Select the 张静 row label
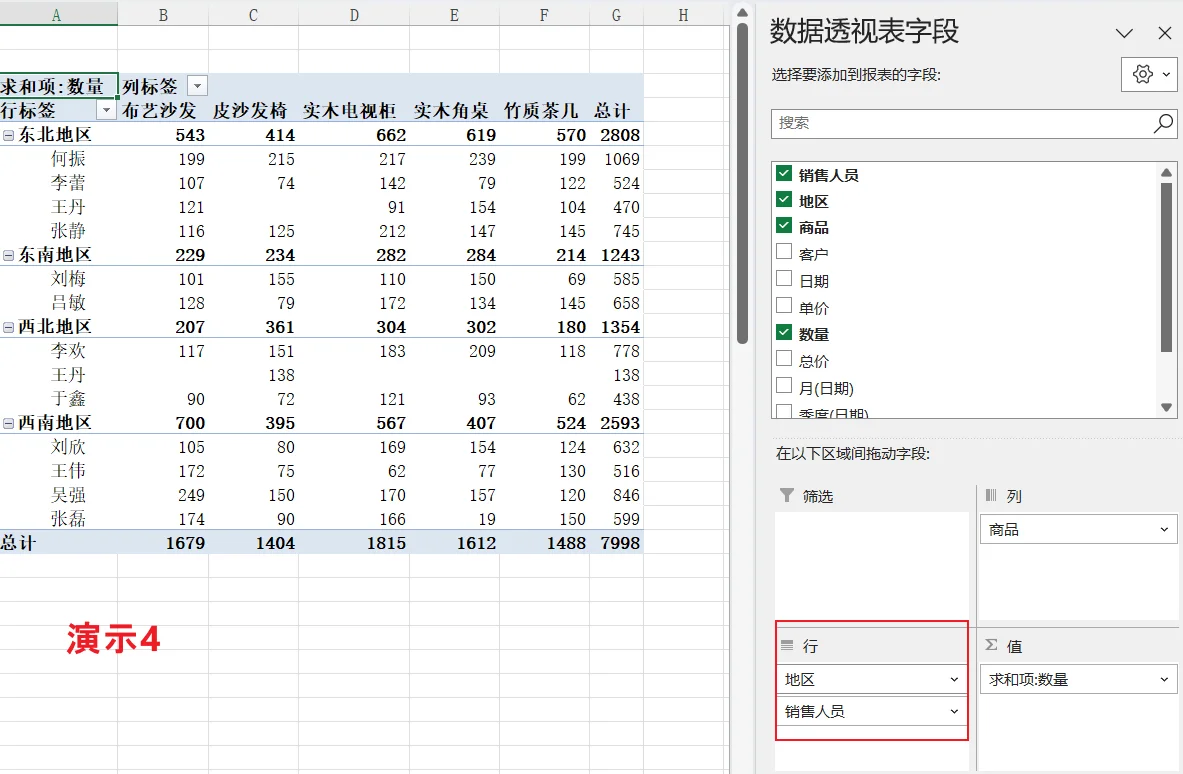Screen dimensions: 1183x774 tap(68, 231)
